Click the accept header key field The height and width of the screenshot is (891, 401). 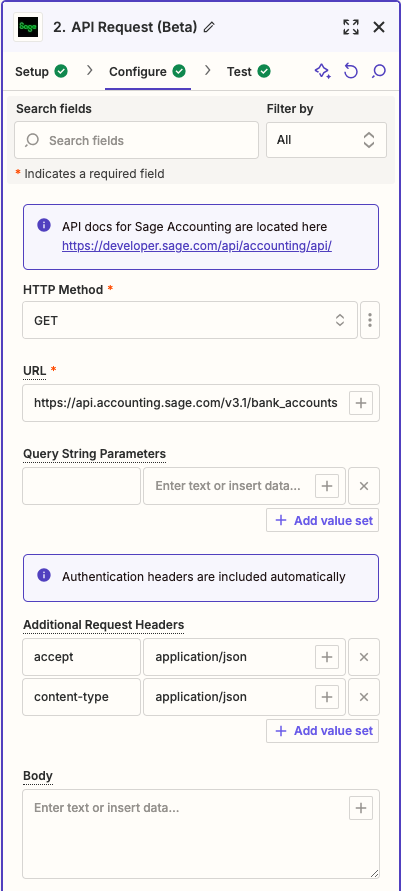[x=82, y=657]
